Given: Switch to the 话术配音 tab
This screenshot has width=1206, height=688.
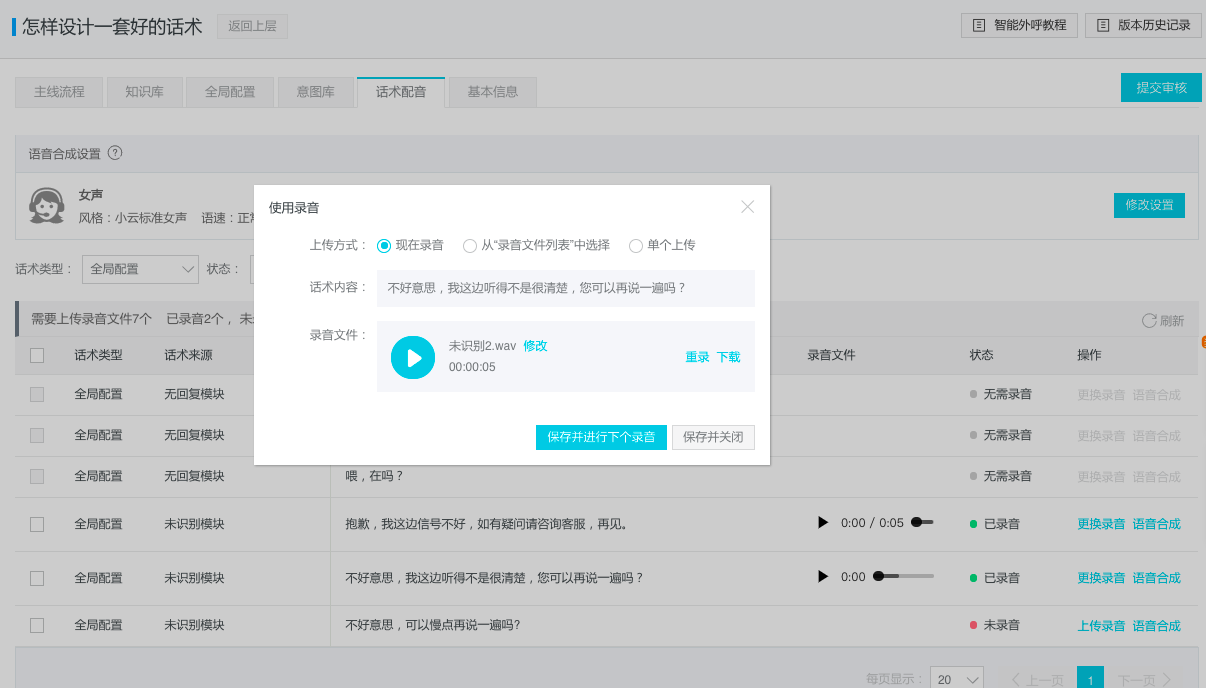Looking at the screenshot, I should (x=401, y=92).
